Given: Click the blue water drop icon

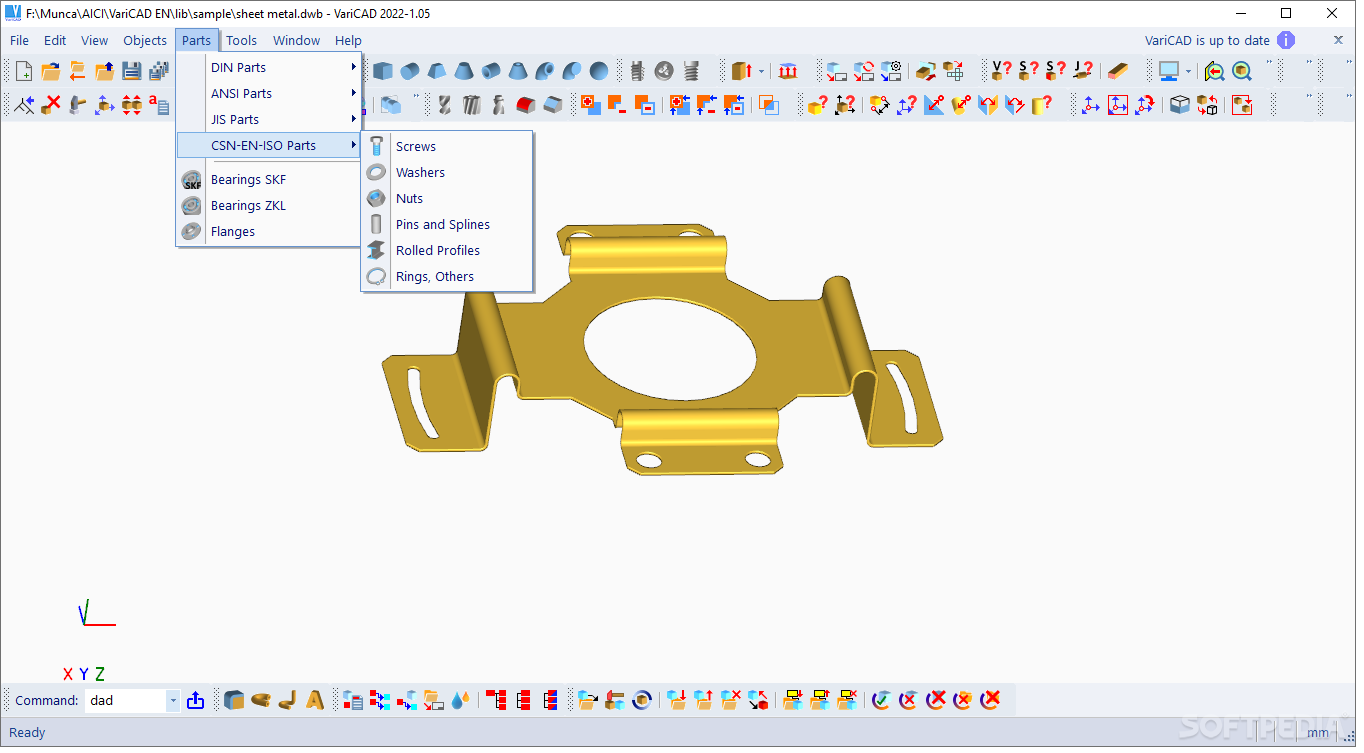Looking at the screenshot, I should pyautogui.click(x=460, y=700).
